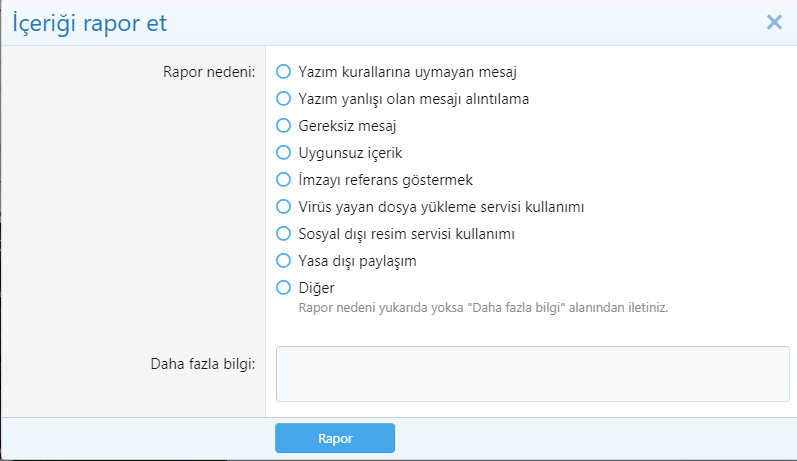Image resolution: width=797 pixels, height=461 pixels.
Task: Select the 'İmzayı referans göstermek' radio button
Action: pyautogui.click(x=283, y=180)
